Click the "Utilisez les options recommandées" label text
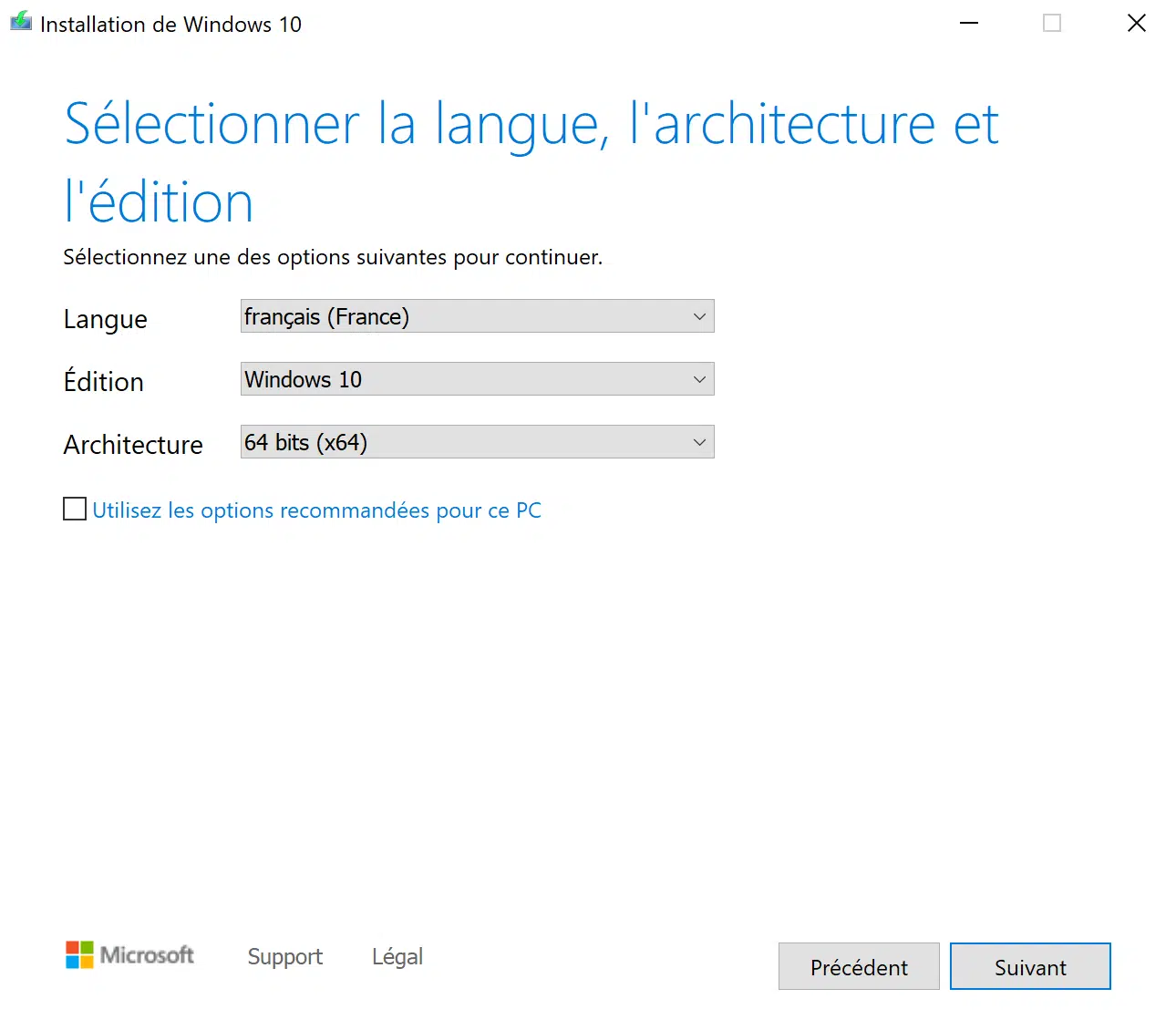This screenshot has width=1176, height=1030. 316,510
